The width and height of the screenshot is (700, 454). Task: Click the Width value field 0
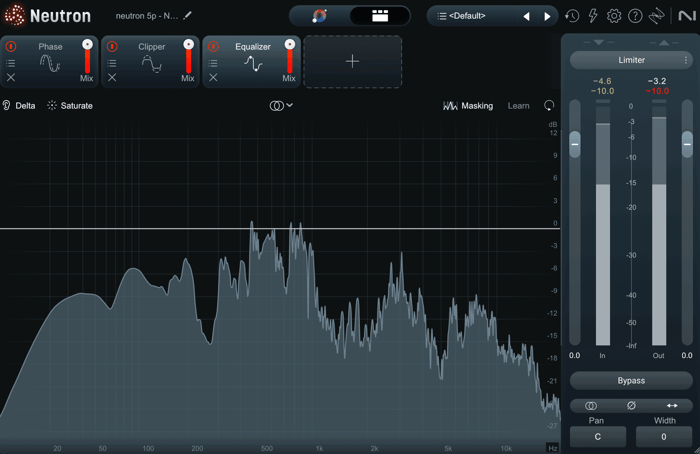(x=664, y=437)
